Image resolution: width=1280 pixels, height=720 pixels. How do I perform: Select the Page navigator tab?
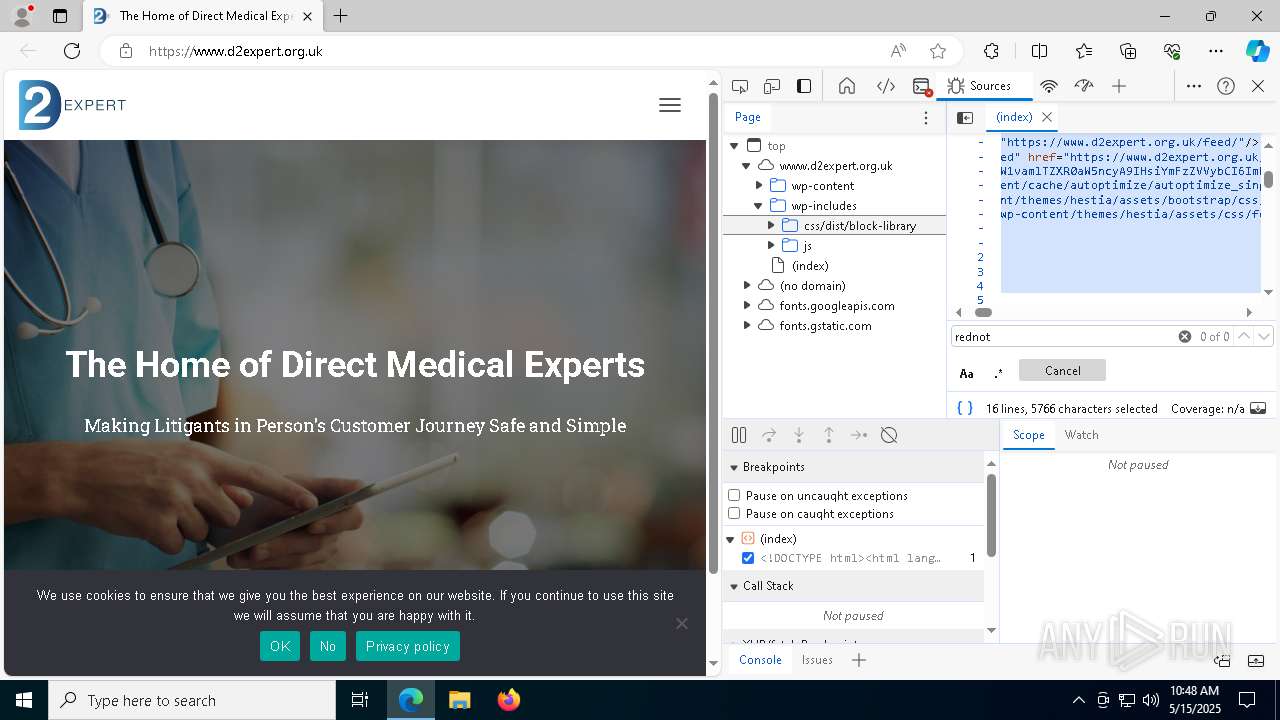point(748,117)
